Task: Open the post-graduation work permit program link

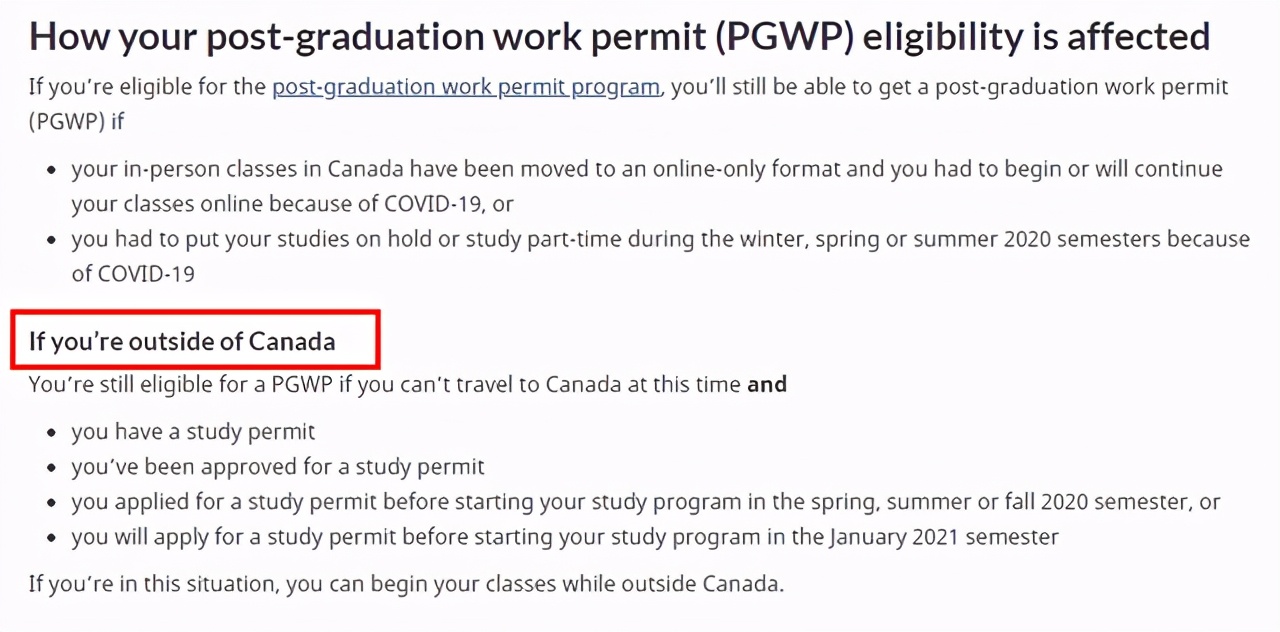Action: [x=466, y=87]
